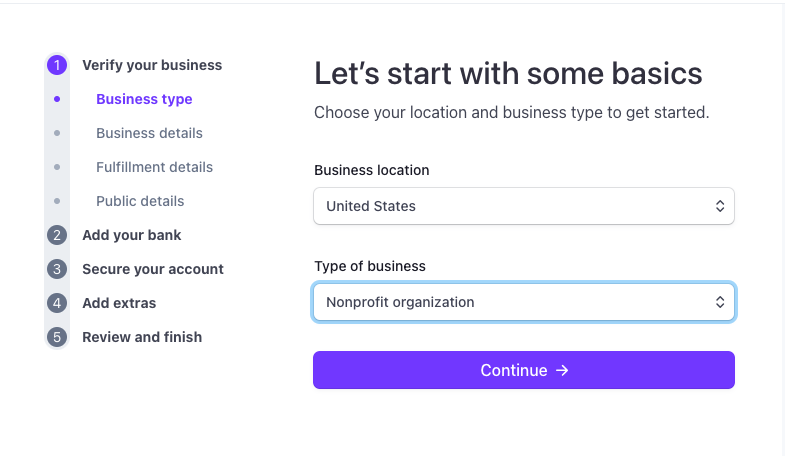Click the bullet dot beside Business type
The image size is (785, 456).
[57, 99]
